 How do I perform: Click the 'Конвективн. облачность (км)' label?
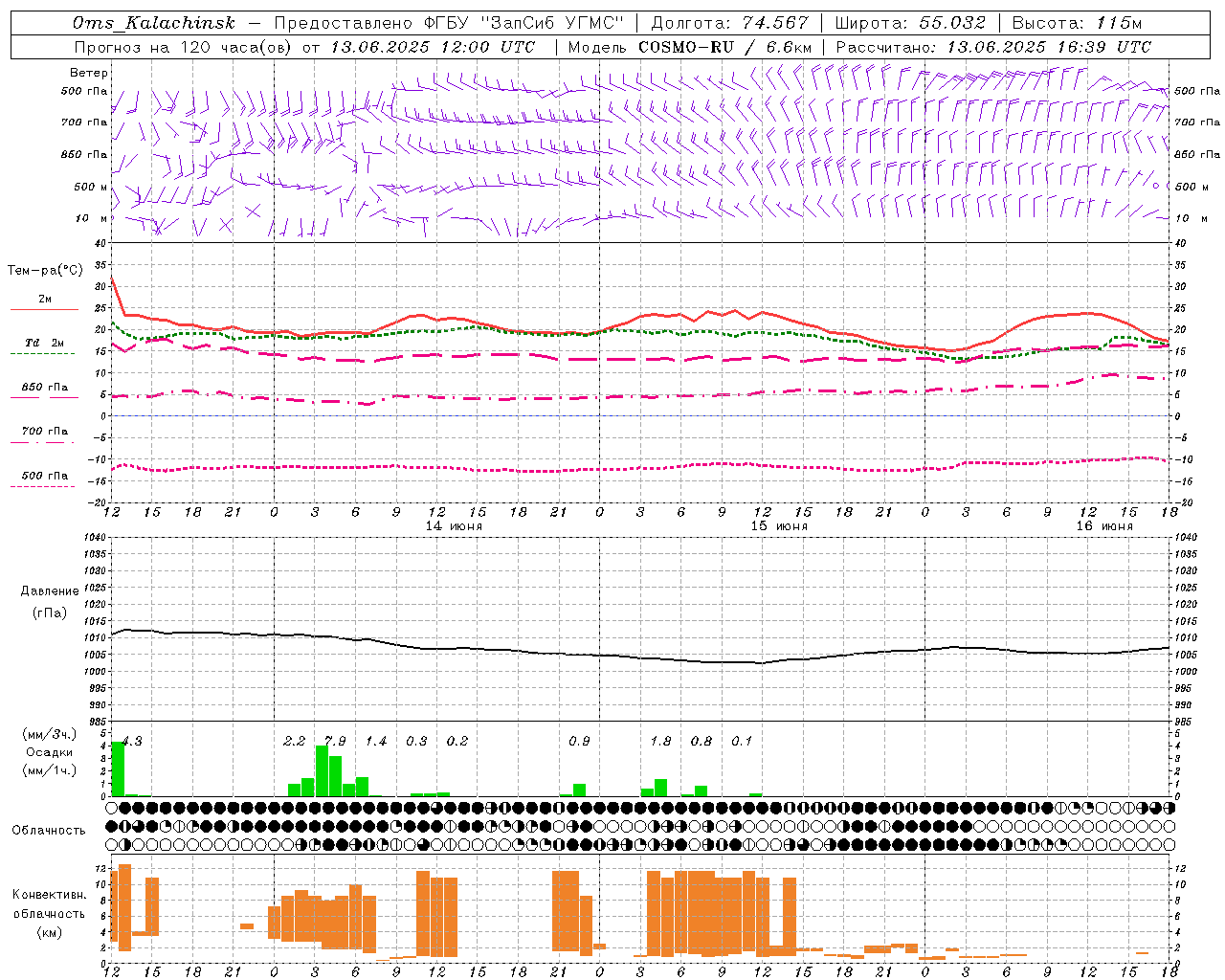(50, 913)
